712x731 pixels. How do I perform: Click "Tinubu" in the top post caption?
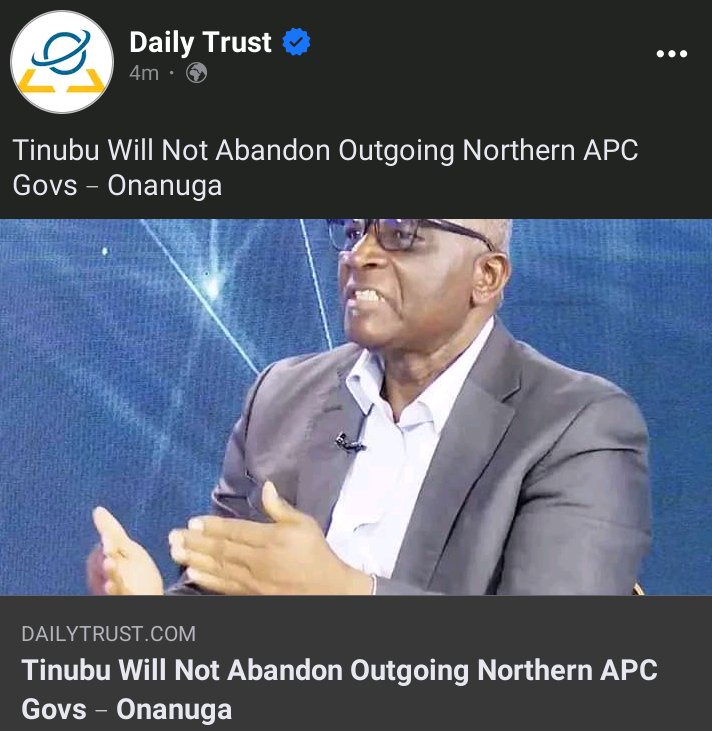click(x=56, y=151)
